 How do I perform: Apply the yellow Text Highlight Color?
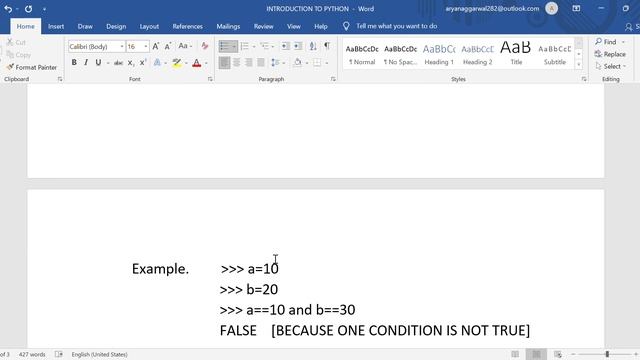coord(177,63)
